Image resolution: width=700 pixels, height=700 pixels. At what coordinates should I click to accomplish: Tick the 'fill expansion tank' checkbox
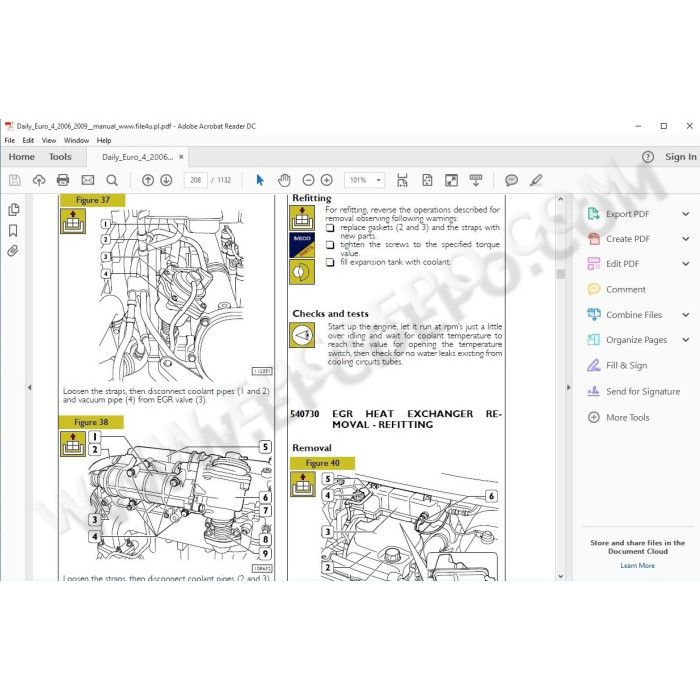point(330,262)
